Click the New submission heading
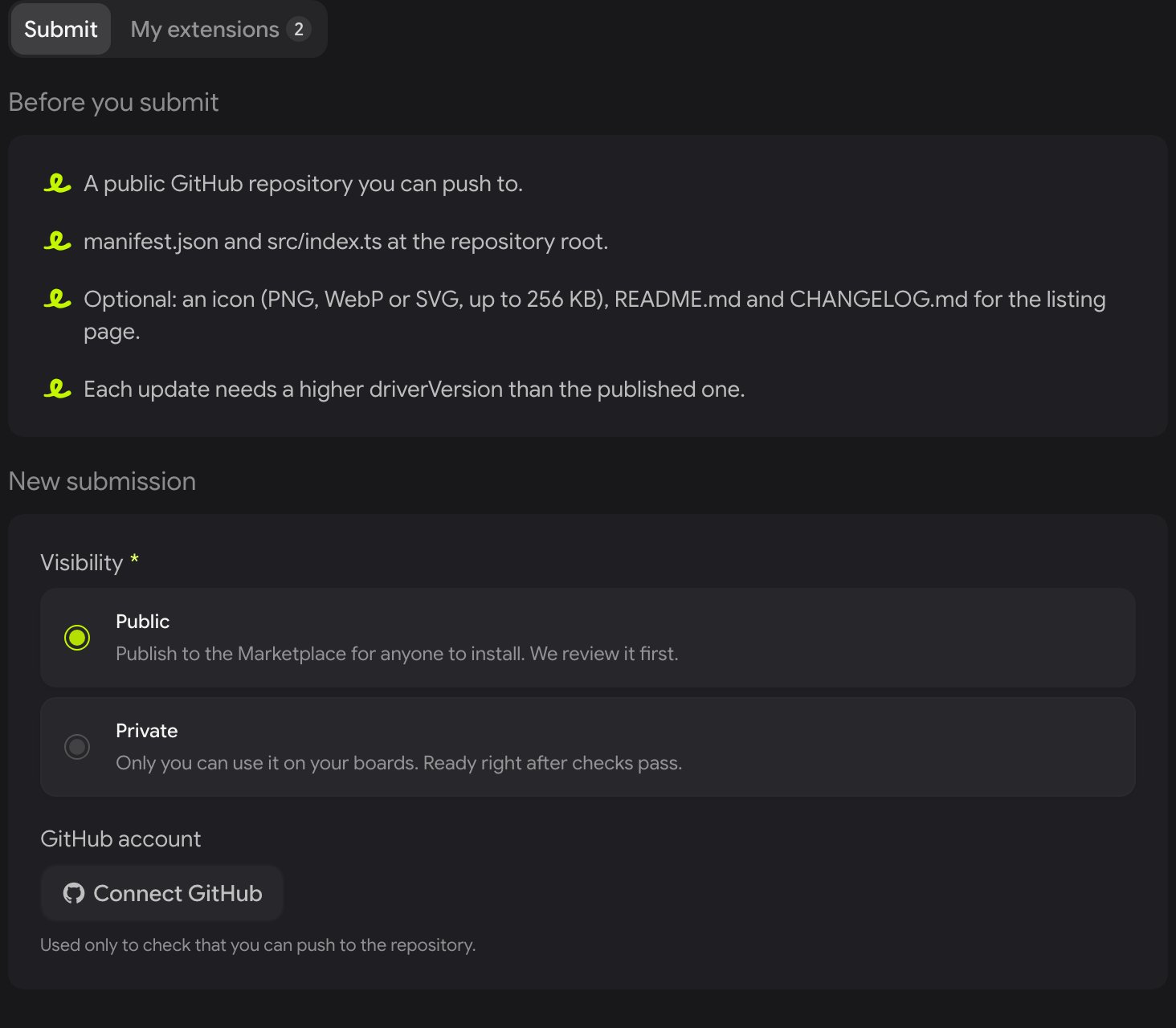The image size is (1176, 1028). coord(102,481)
